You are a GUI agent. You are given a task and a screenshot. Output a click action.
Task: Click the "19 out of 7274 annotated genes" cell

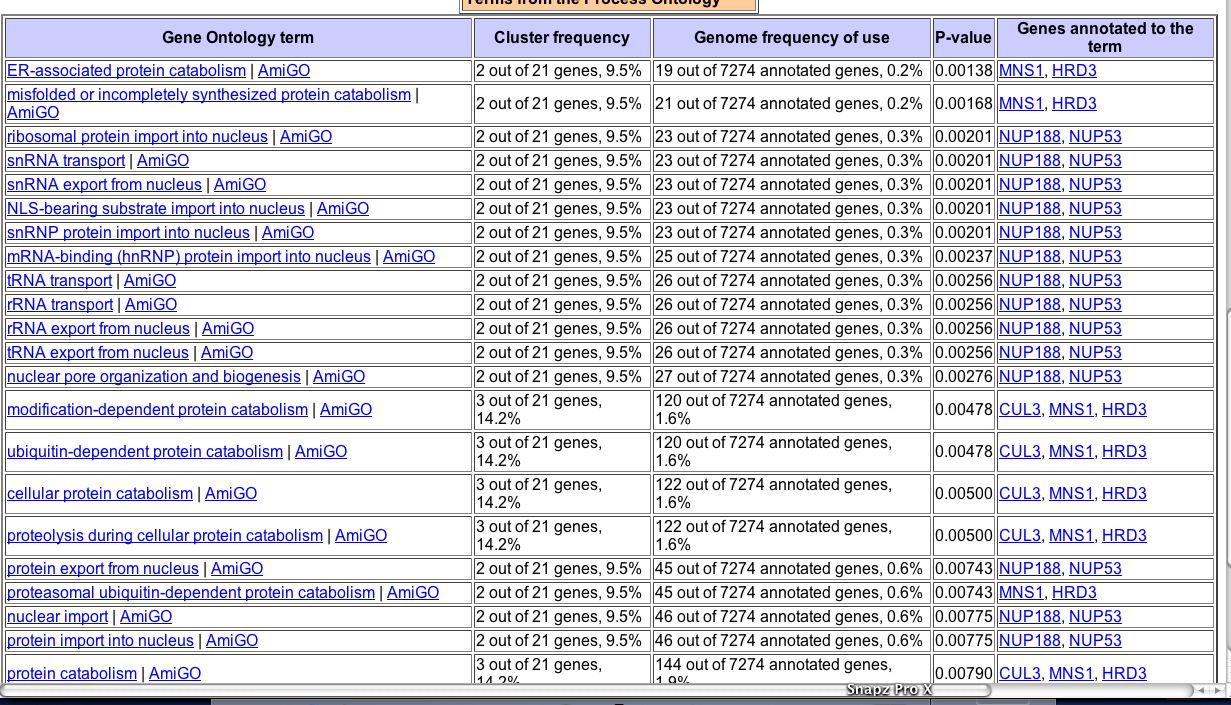click(x=792, y=71)
